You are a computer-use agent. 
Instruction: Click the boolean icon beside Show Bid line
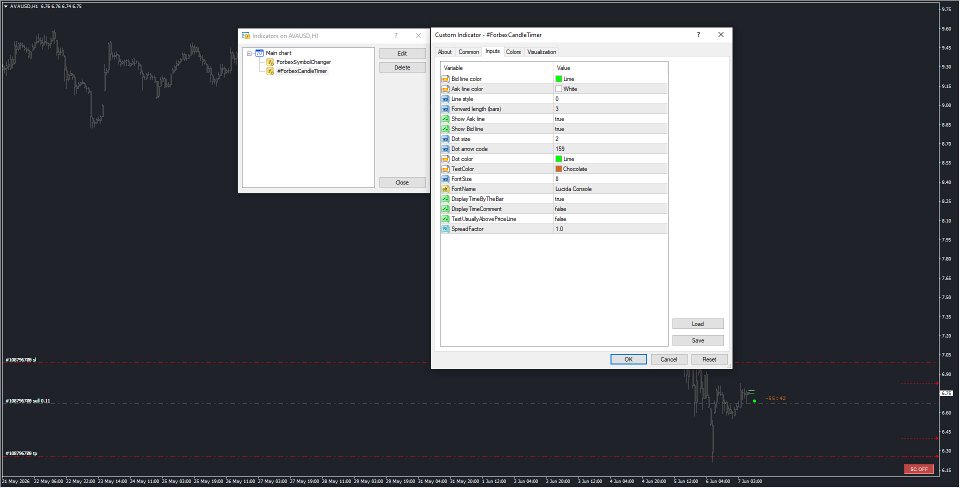(x=445, y=129)
